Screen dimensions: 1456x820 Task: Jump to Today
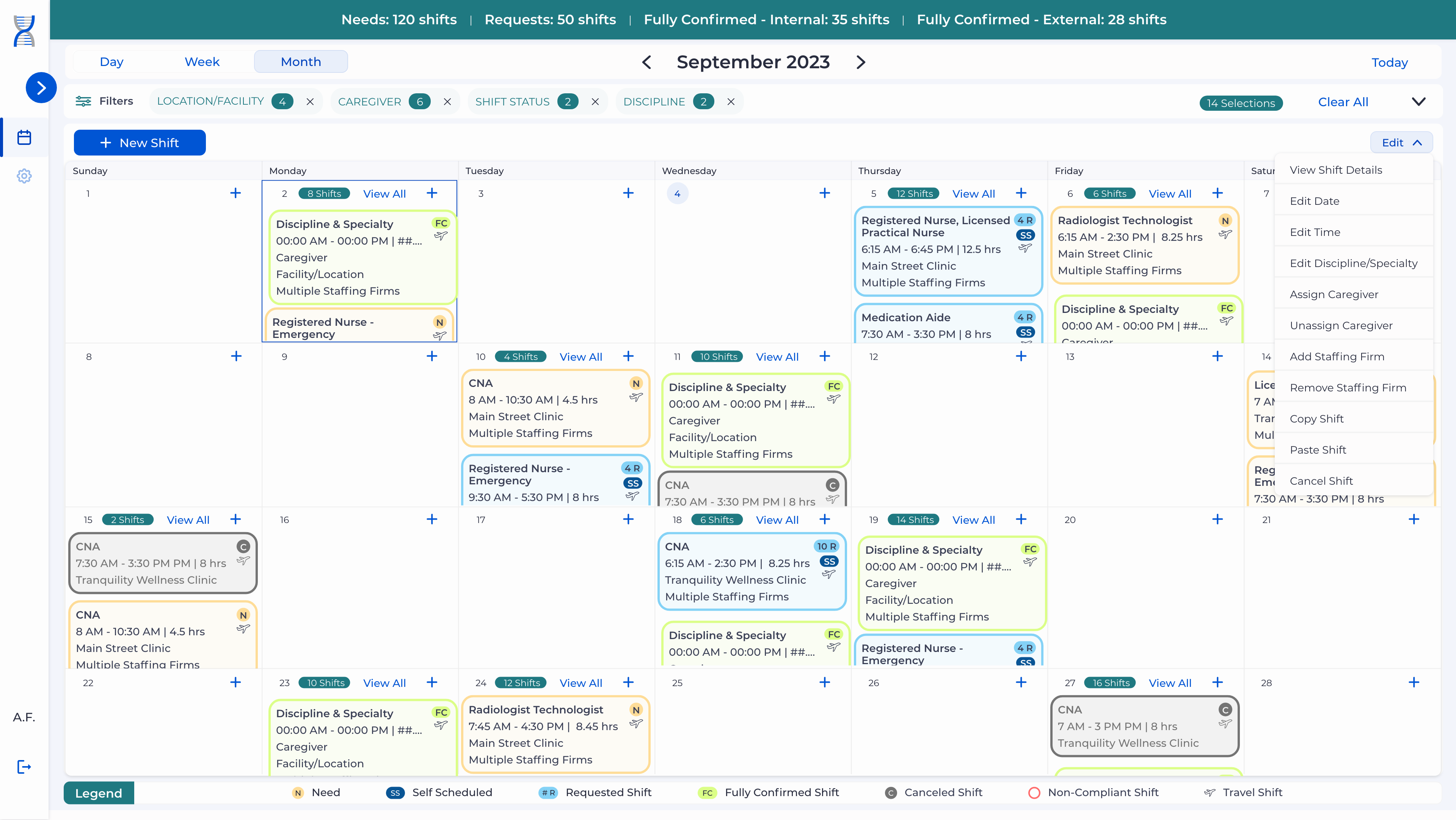pyautogui.click(x=1389, y=63)
